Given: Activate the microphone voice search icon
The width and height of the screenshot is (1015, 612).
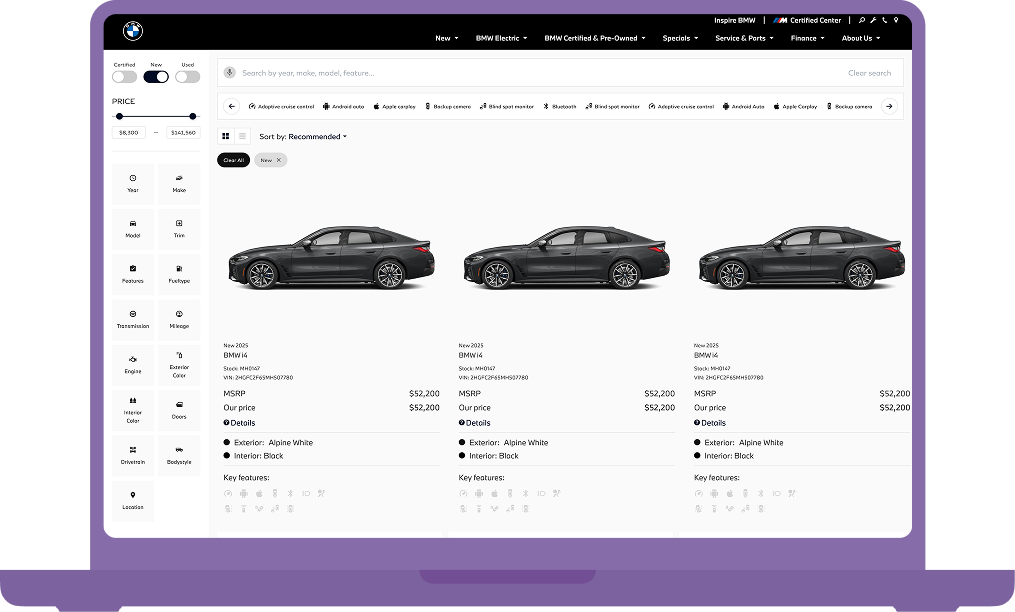Looking at the screenshot, I should pyautogui.click(x=230, y=73).
